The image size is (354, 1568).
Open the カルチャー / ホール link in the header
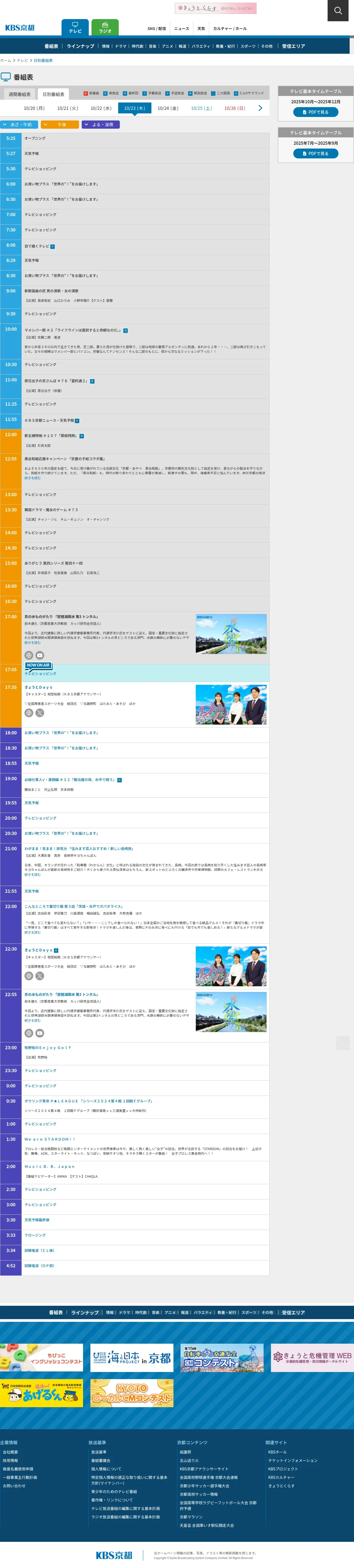point(230,29)
